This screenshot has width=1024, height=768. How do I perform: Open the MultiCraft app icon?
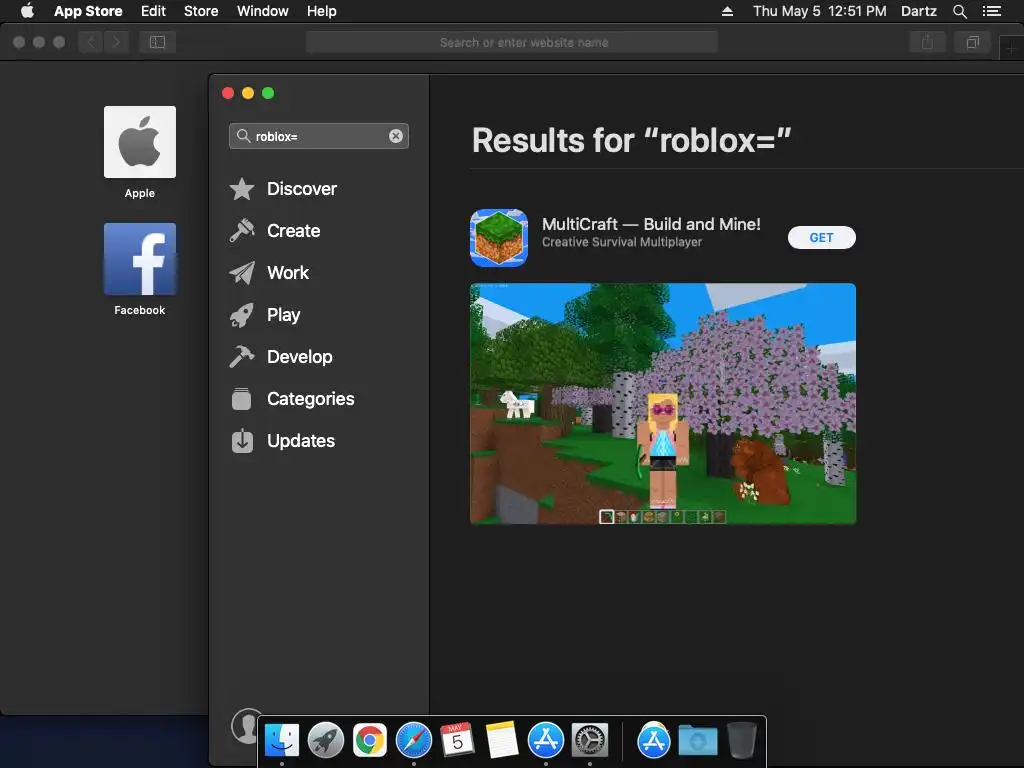point(499,238)
